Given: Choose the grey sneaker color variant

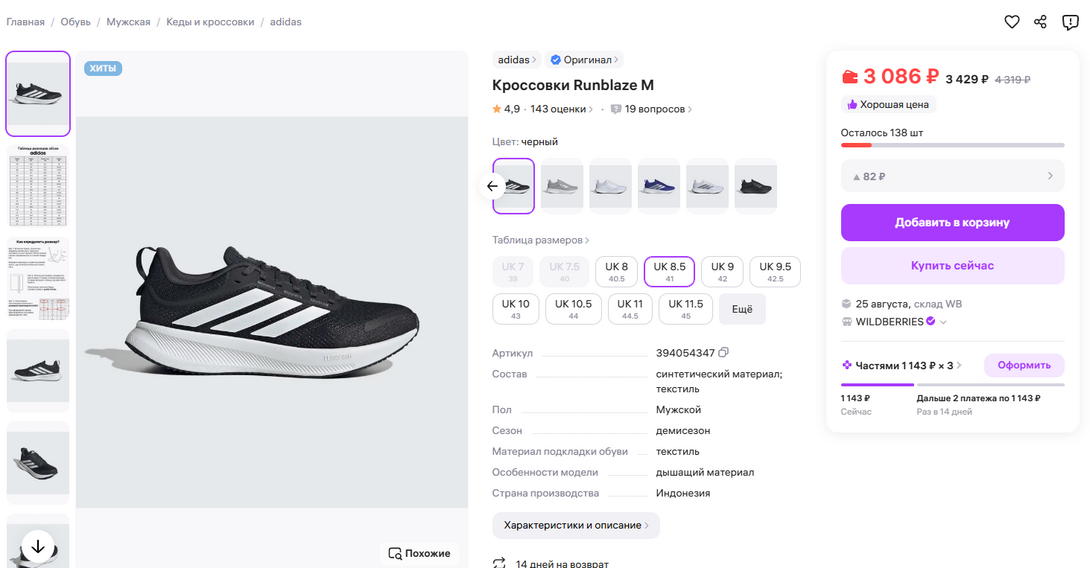Looking at the screenshot, I should (562, 186).
